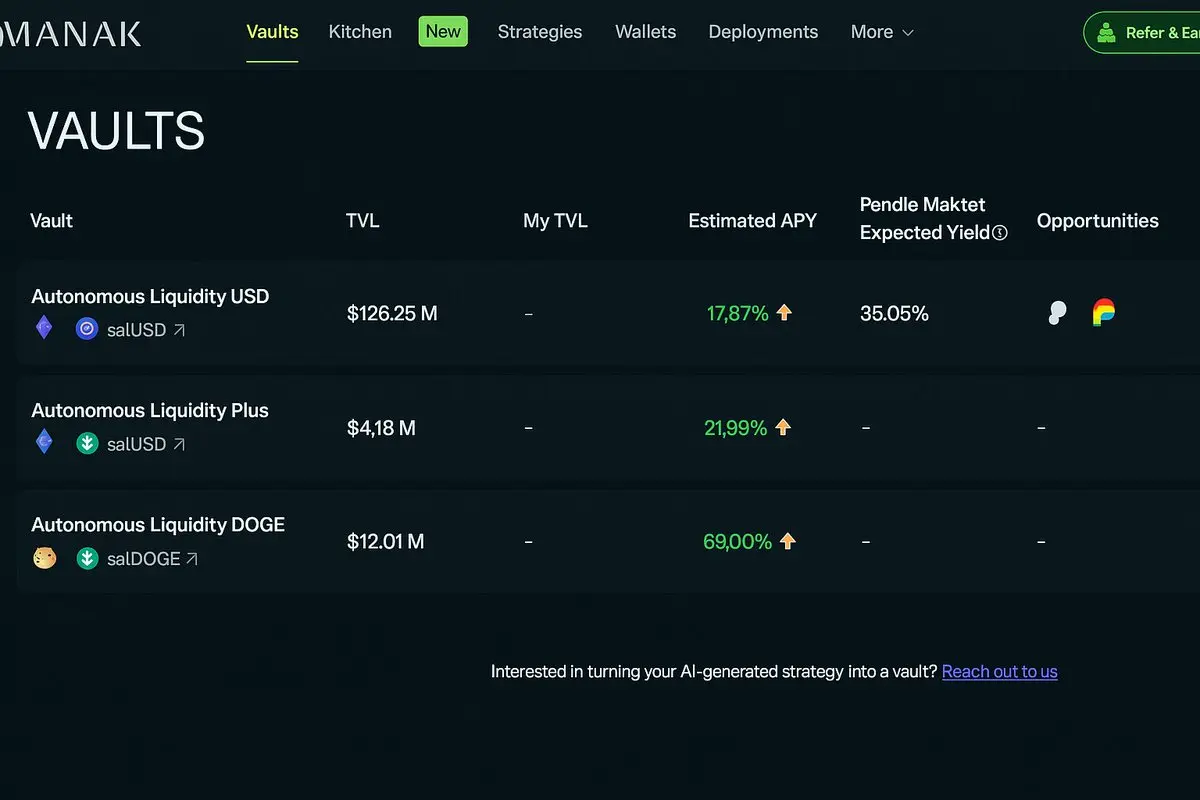Open the Kitchen tab
This screenshot has height=800, width=1200.
tap(360, 32)
